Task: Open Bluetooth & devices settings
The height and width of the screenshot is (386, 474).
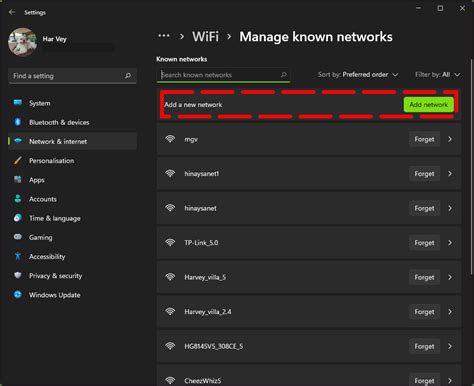Action: click(72, 122)
